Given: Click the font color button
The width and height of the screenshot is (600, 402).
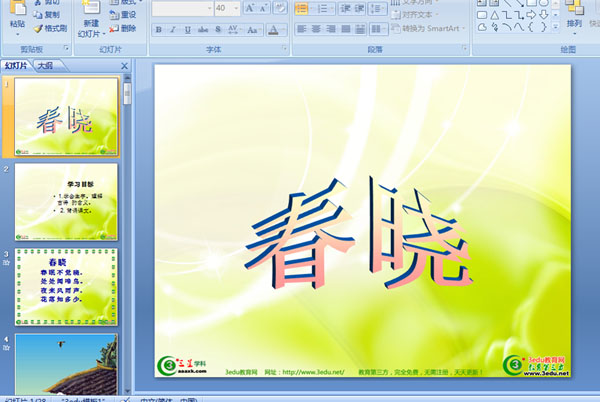Looking at the screenshot, I should 274,30.
